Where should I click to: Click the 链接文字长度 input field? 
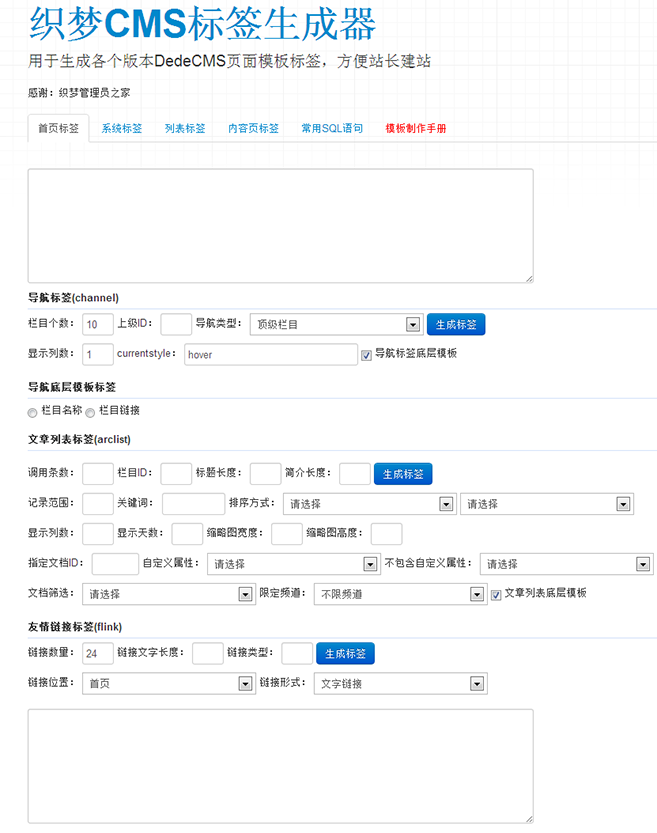(208, 653)
